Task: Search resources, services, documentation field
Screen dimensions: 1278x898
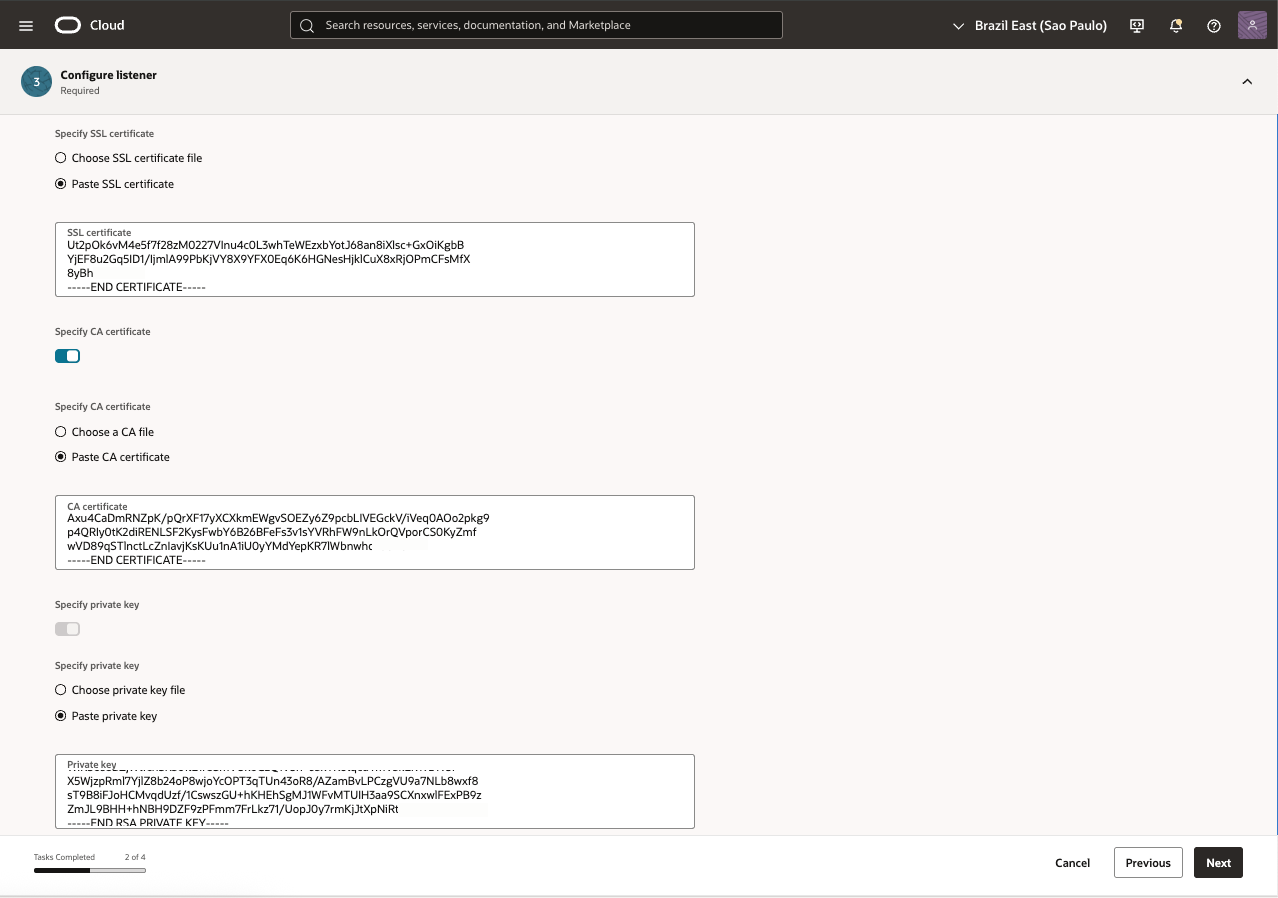Action: 536,25
